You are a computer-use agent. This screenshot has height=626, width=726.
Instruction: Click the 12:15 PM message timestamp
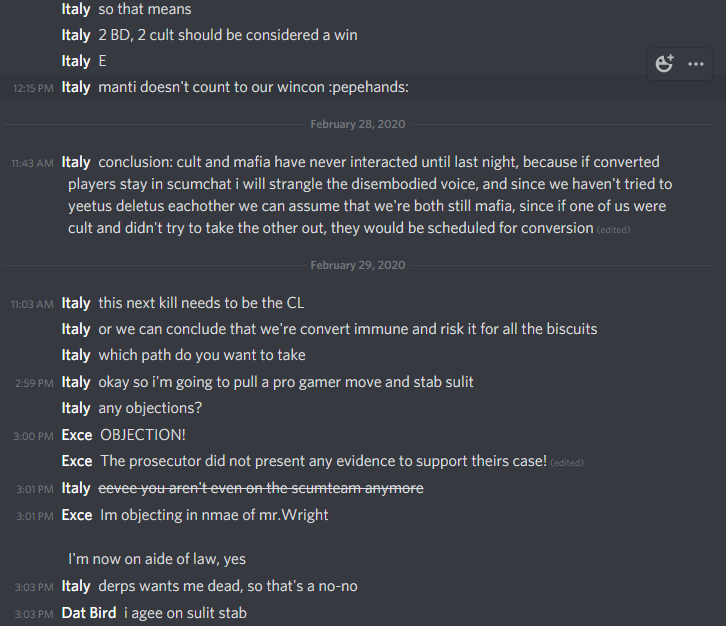[x=33, y=88]
